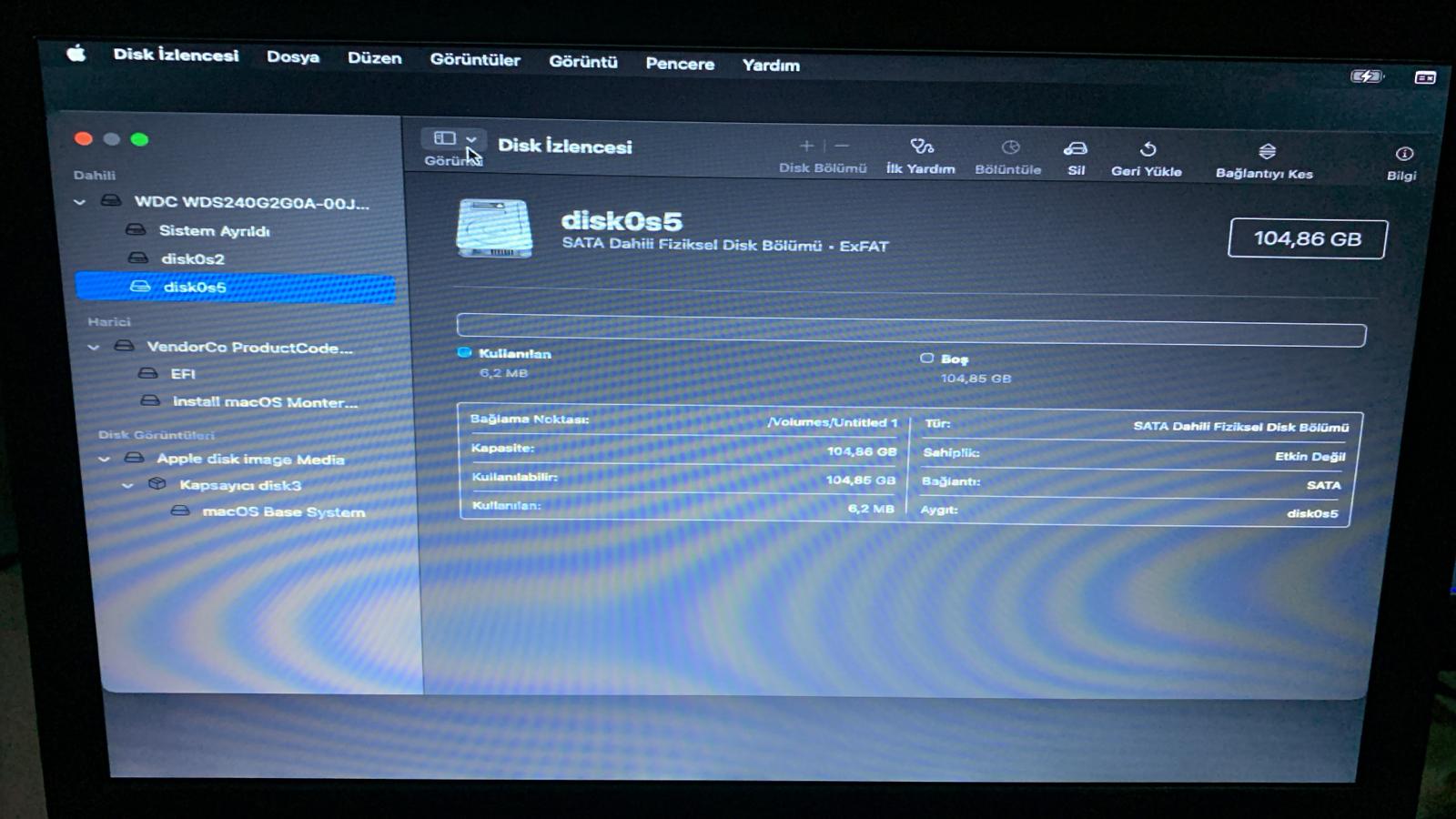Collapse the Apple disk image Media tree

[x=104, y=459]
